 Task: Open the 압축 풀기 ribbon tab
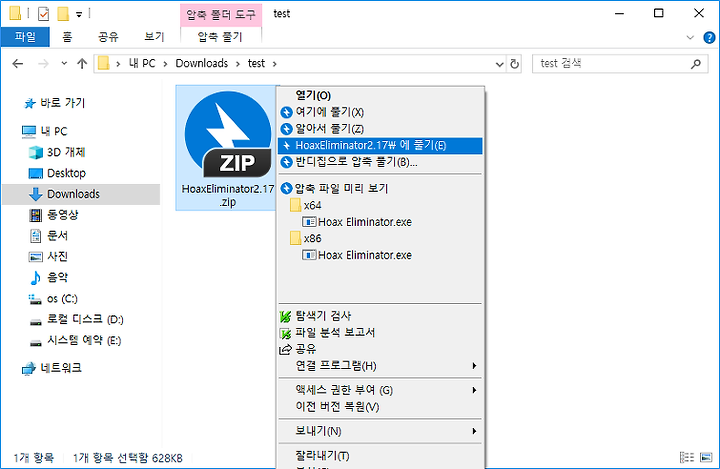(220, 37)
